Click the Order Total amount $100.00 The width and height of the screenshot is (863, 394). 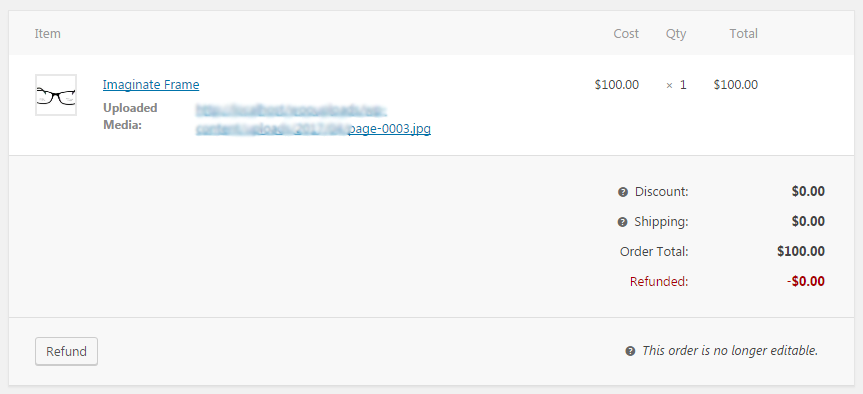pyautogui.click(x=801, y=251)
